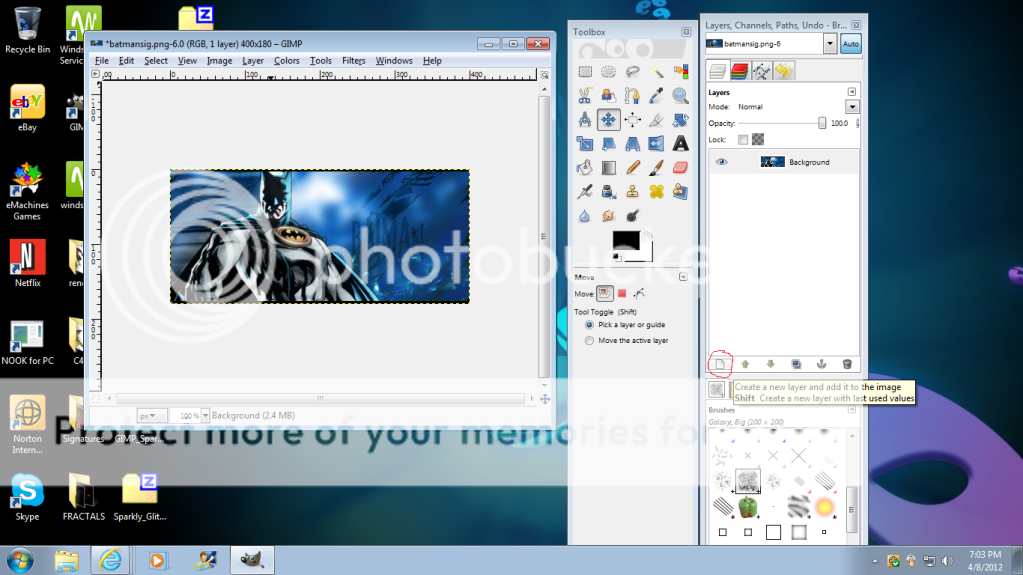Delete the layer with trash icon
This screenshot has height=575, width=1023.
click(x=847, y=364)
